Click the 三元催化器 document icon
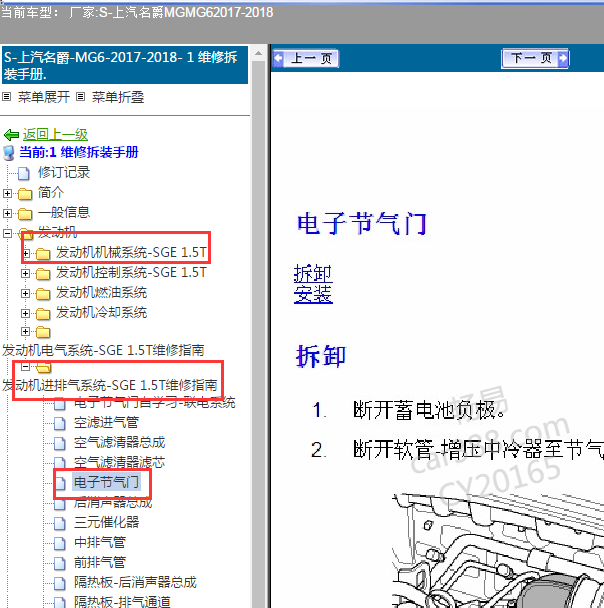The width and height of the screenshot is (604, 608). point(60,523)
